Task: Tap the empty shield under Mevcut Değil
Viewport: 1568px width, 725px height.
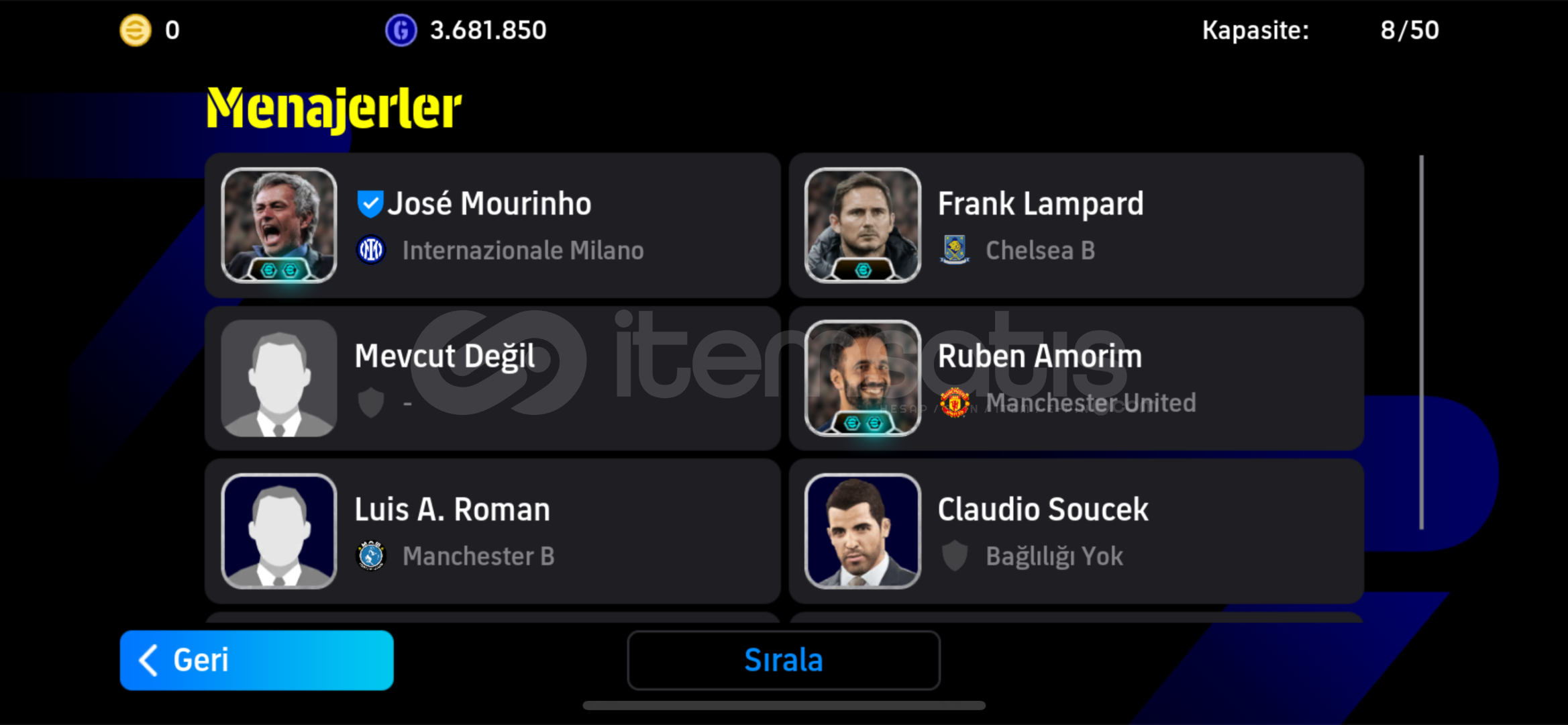Action: pyautogui.click(x=370, y=403)
